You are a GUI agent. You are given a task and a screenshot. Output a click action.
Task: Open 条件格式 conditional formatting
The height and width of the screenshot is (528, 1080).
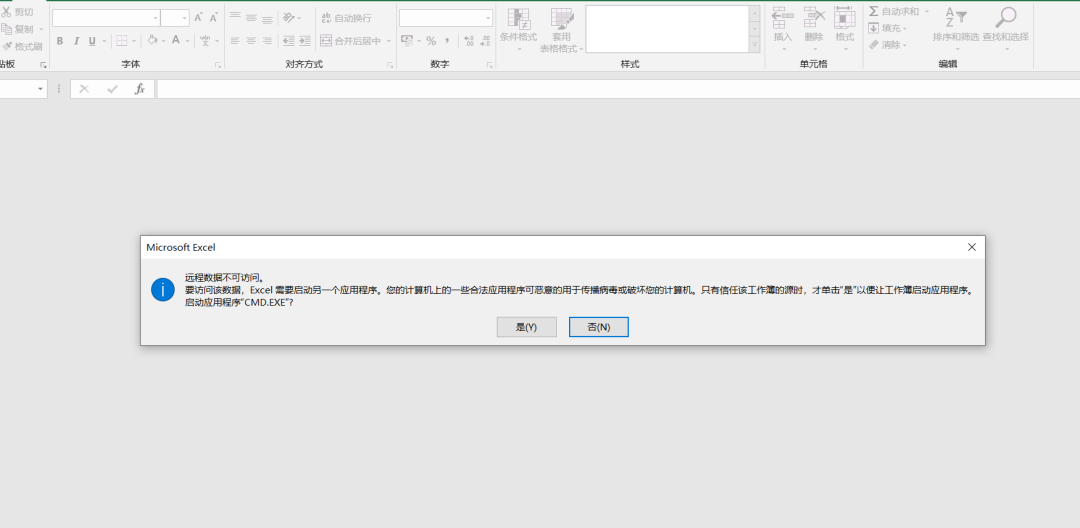(518, 30)
